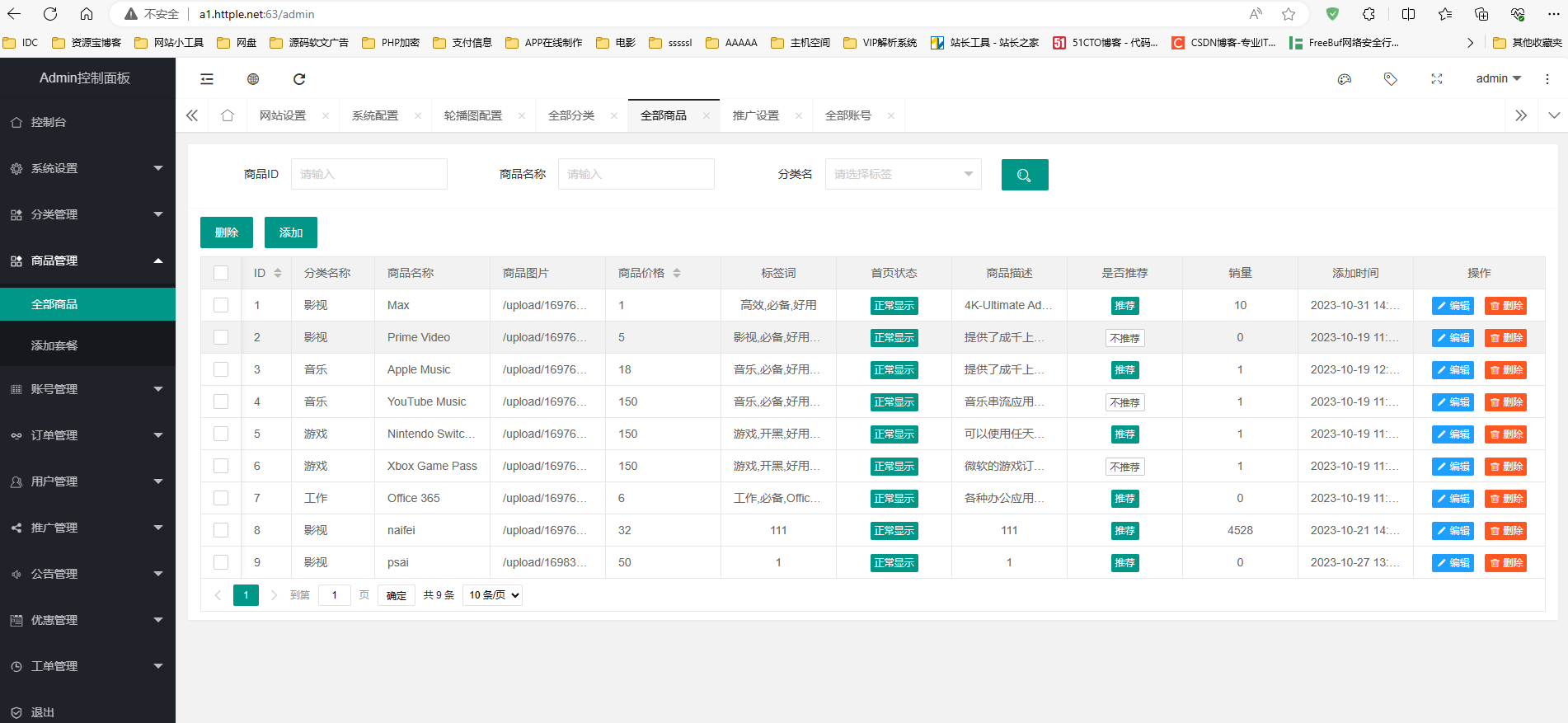Click 确定 in pagination
This screenshot has width=1568, height=723.
pyautogui.click(x=397, y=595)
